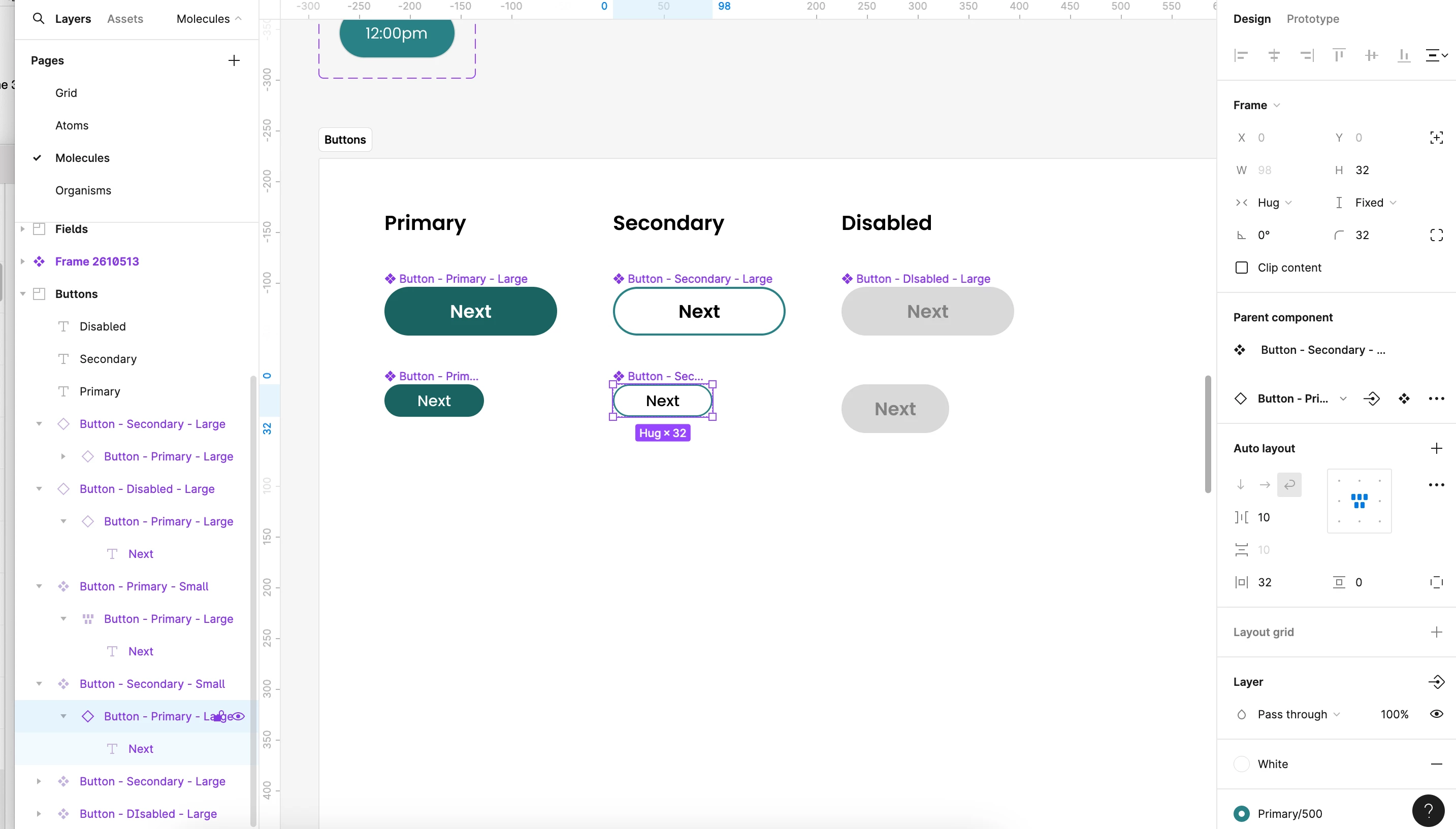Switch to the Prototype tab
This screenshot has height=829, width=1456.
pos(1312,19)
